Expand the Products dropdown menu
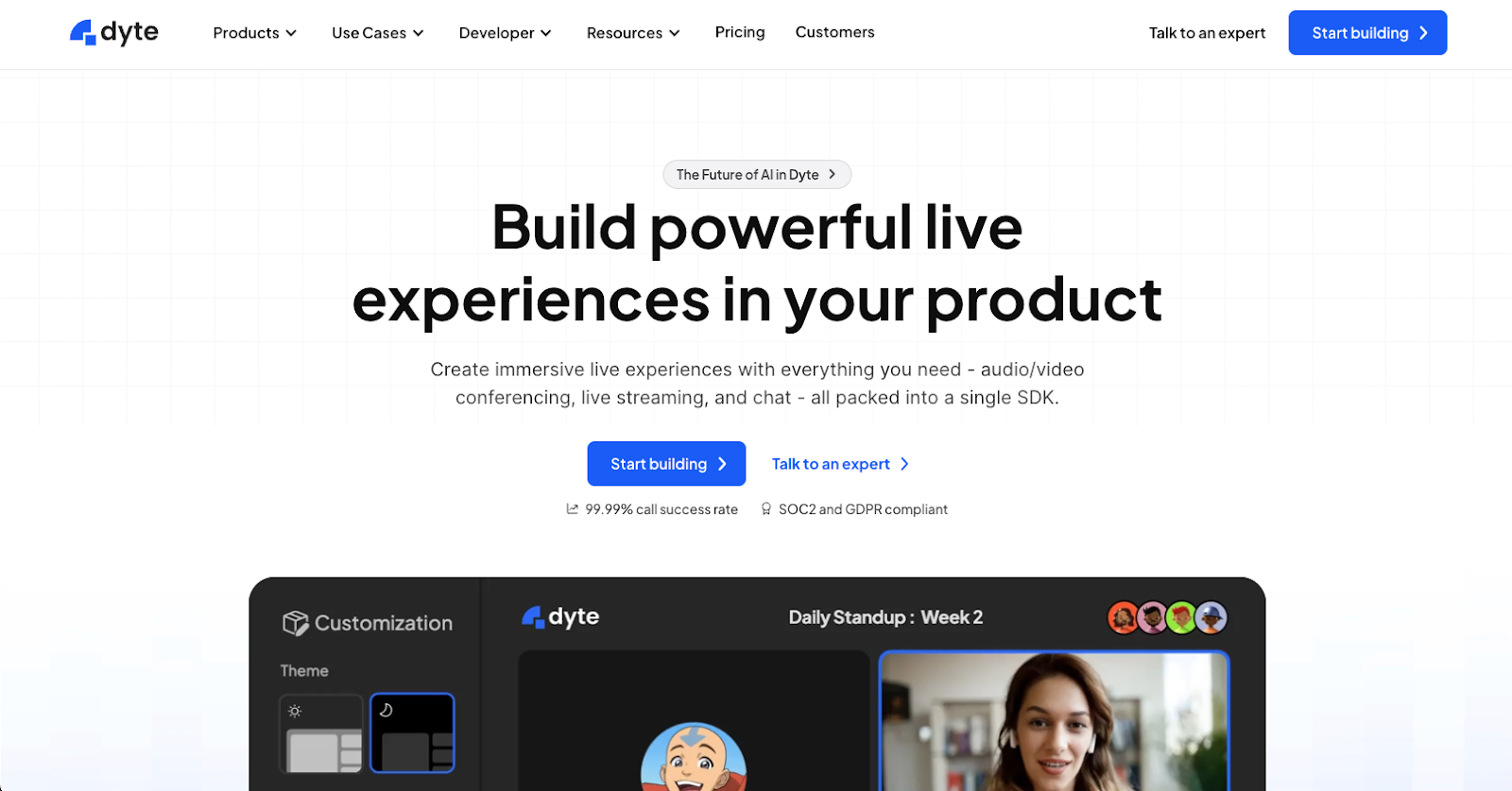 click(x=255, y=33)
